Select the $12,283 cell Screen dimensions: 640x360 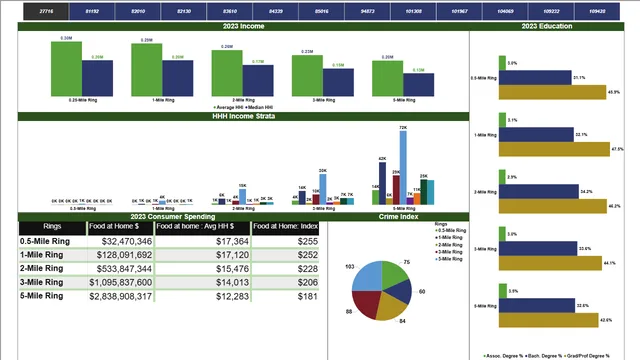click(x=202, y=296)
